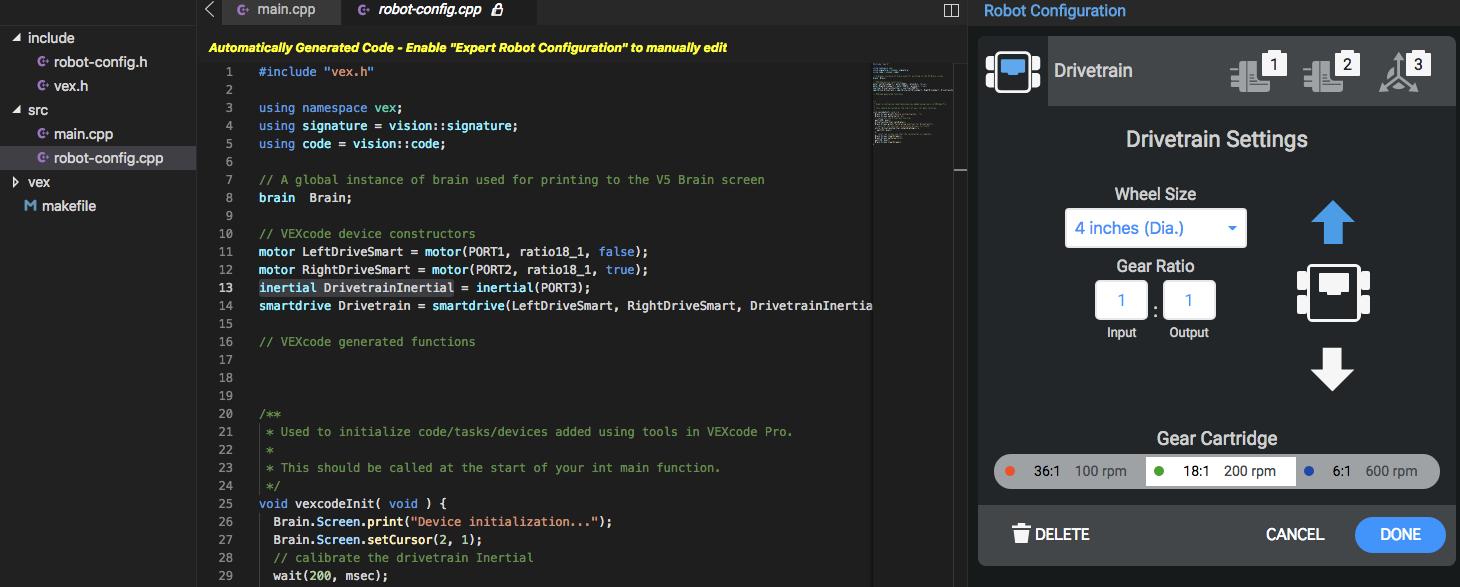Click the "brain Brain;" code line
Image resolution: width=1460 pixels, height=587 pixels.
[305, 198]
